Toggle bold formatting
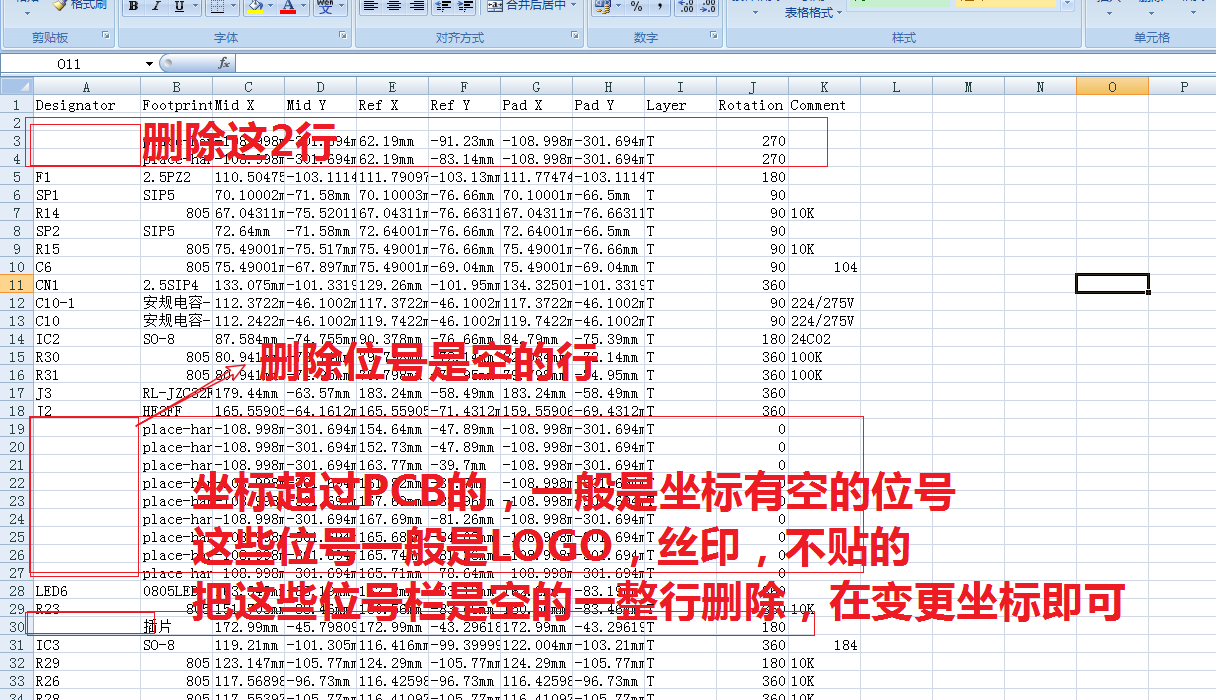 (133, 6)
